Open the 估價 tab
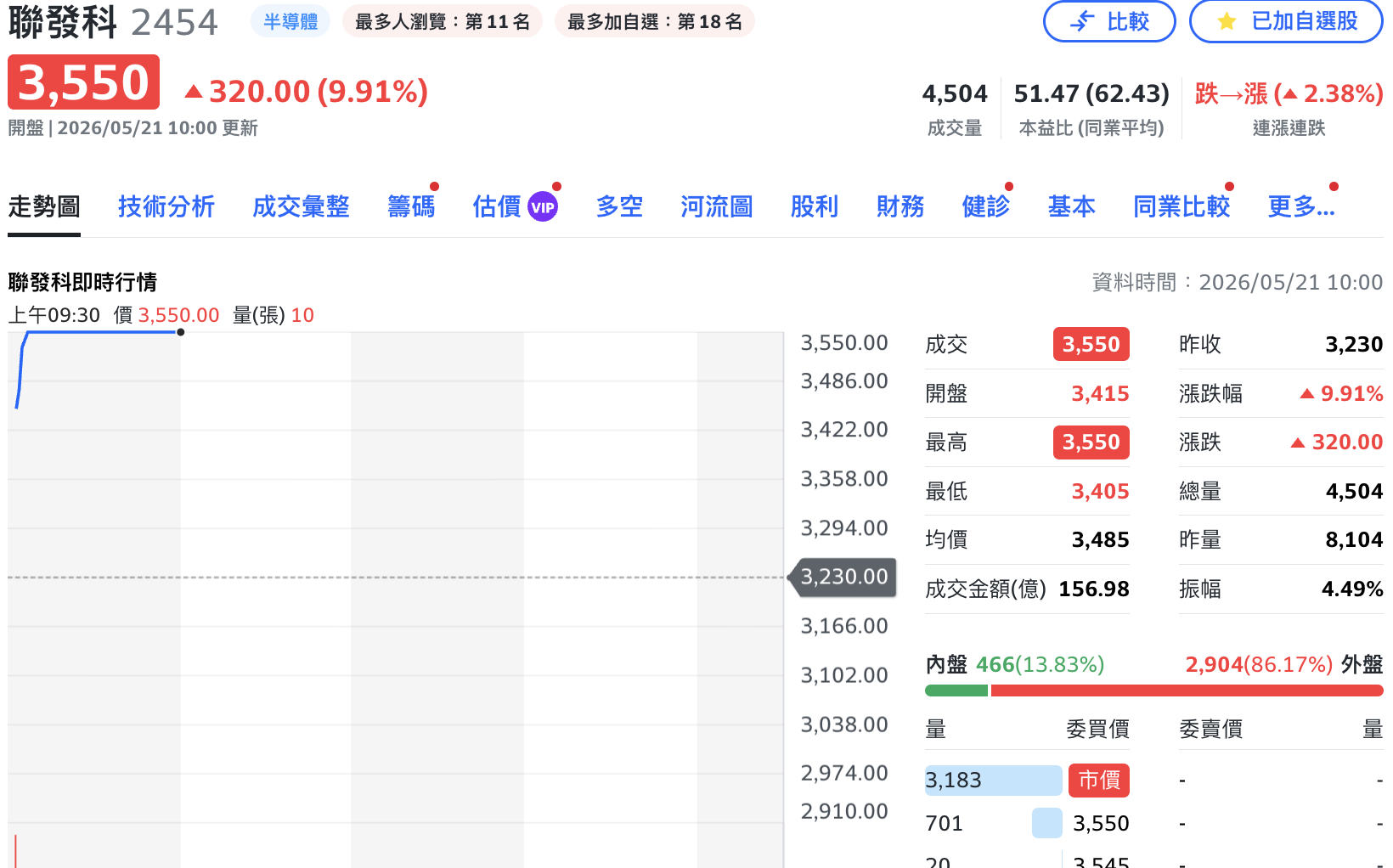The width and height of the screenshot is (1393, 868). pyautogui.click(x=497, y=206)
